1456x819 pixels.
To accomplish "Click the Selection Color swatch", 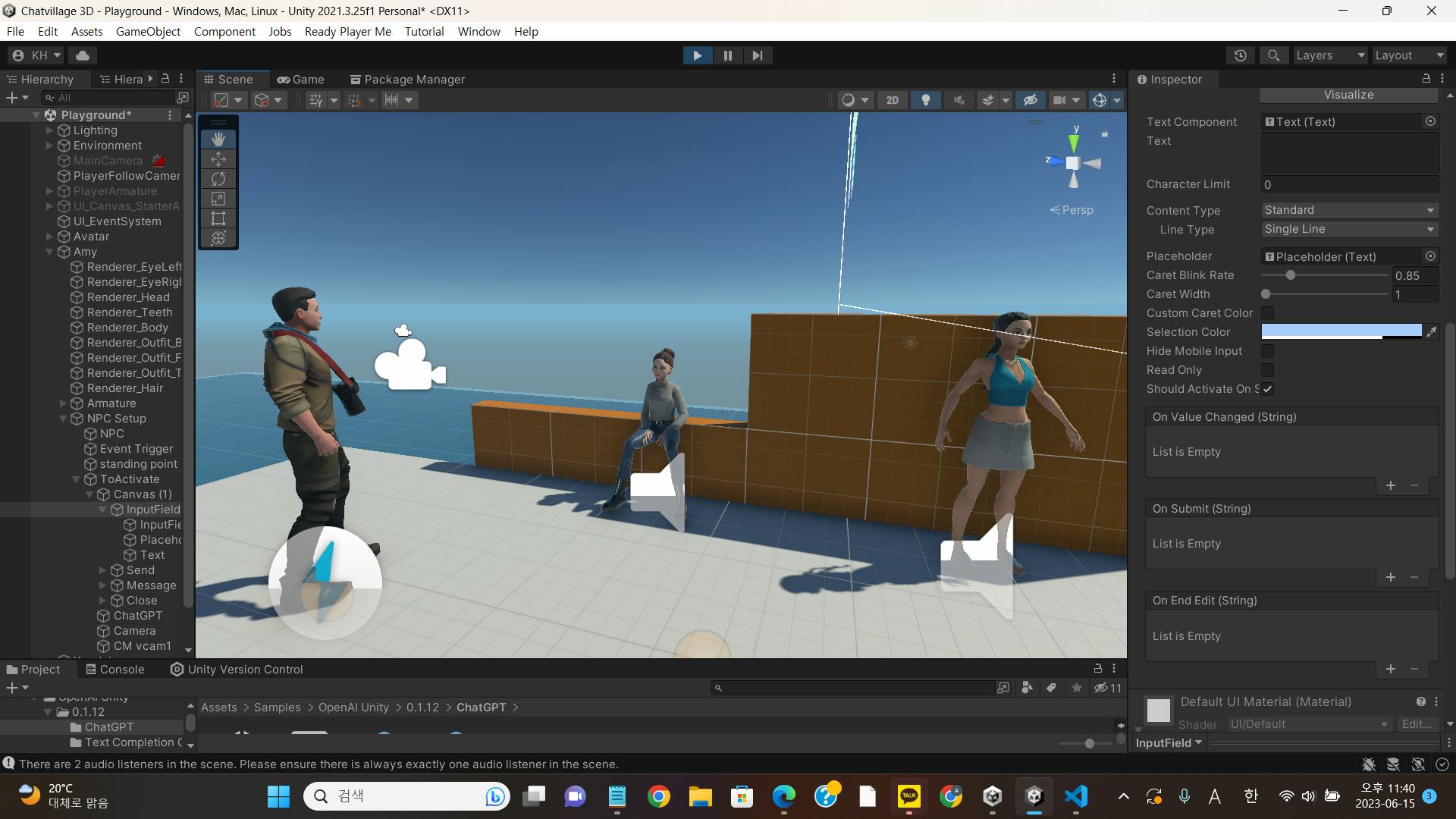I will [x=1341, y=331].
